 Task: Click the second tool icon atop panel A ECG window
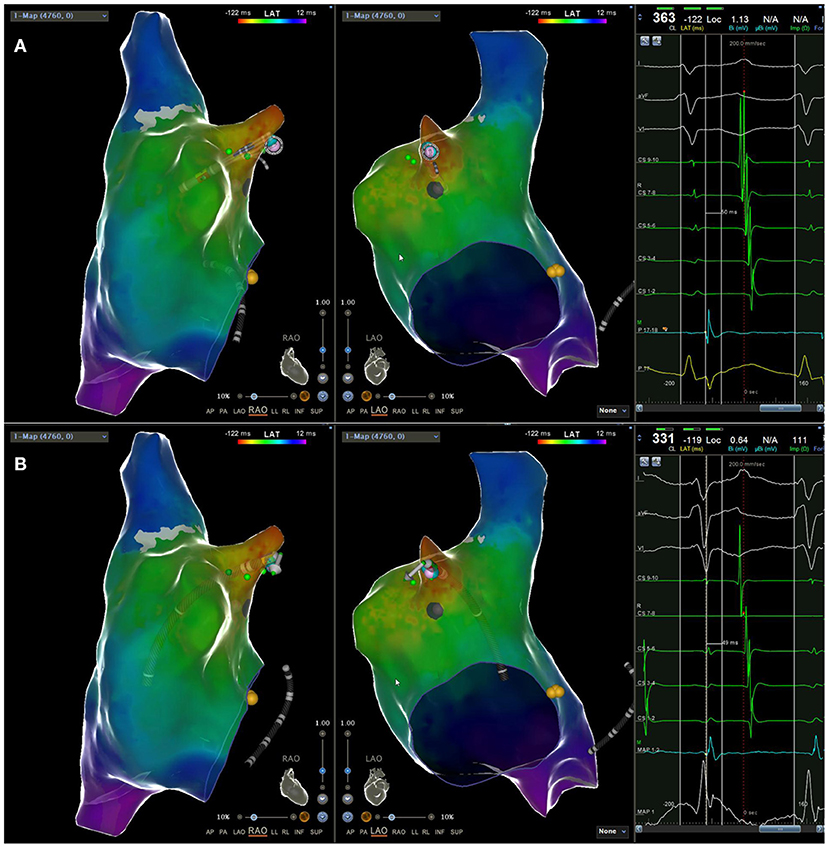[x=656, y=41]
